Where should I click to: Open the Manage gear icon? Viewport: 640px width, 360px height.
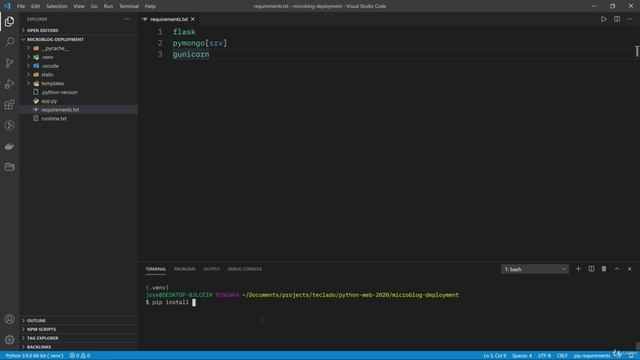coord(9,340)
